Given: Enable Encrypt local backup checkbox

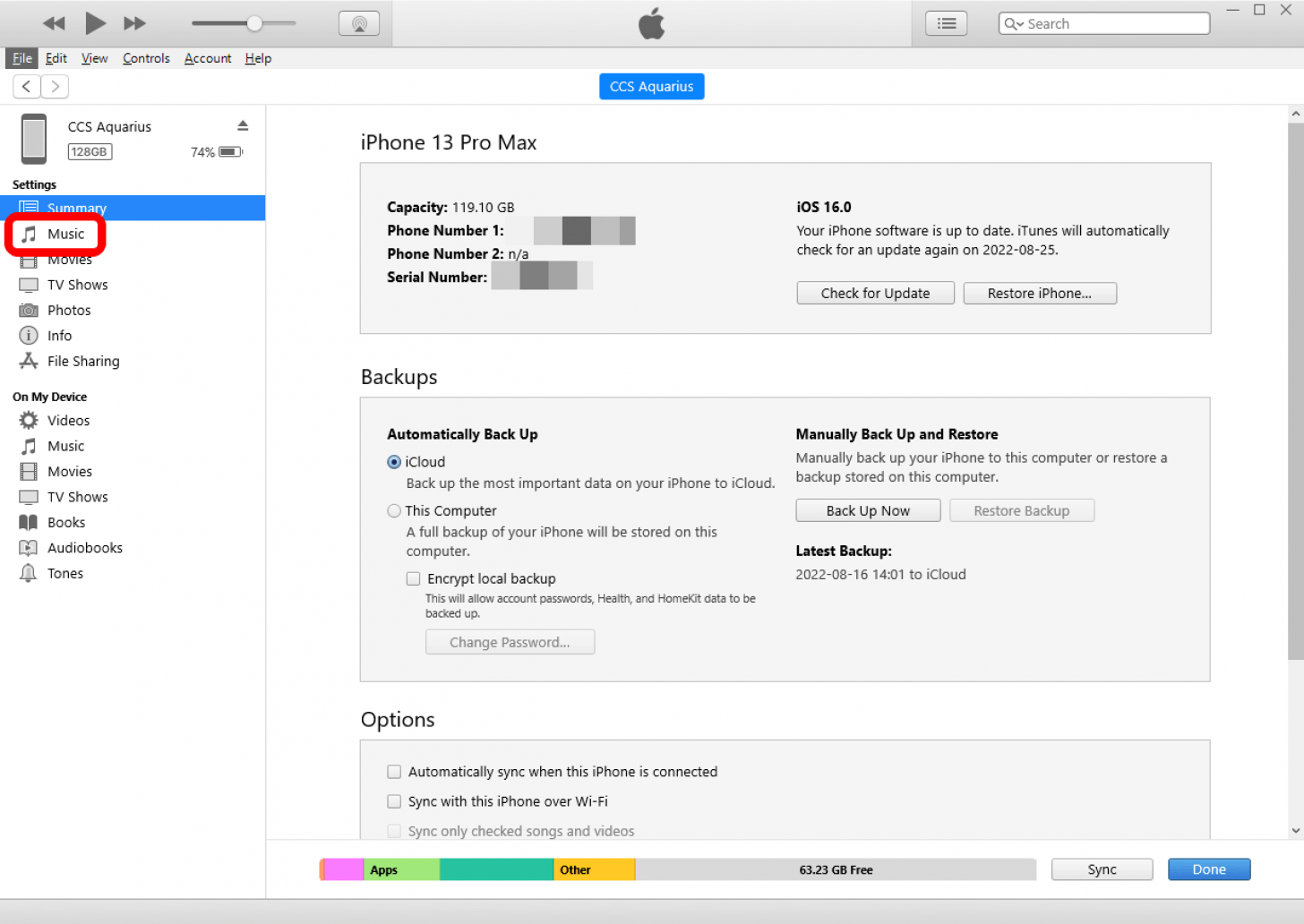Looking at the screenshot, I should coord(413,579).
